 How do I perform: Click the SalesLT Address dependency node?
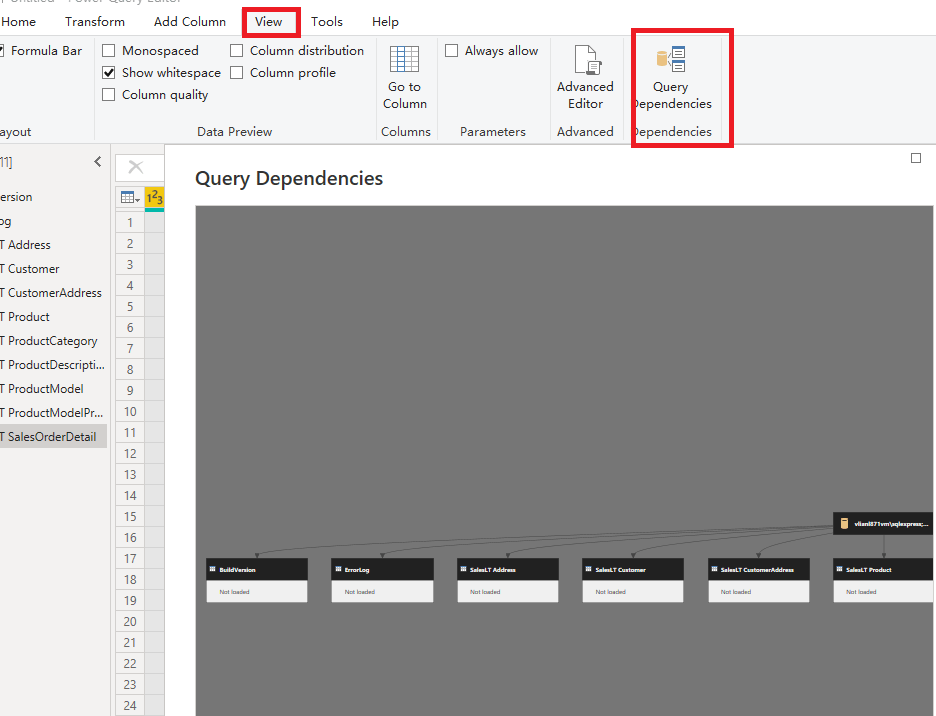tap(508, 580)
